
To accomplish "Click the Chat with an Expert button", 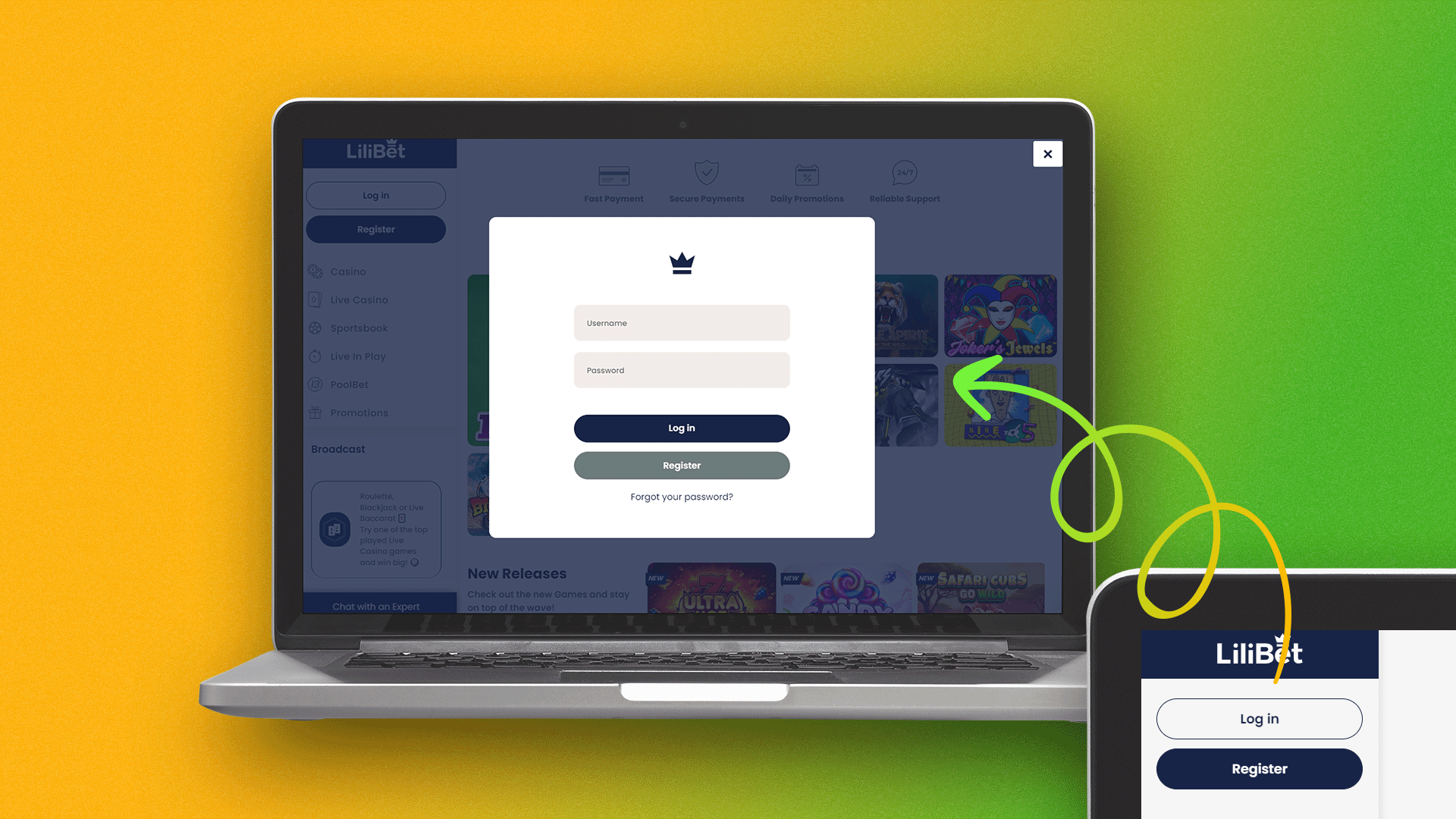I will tap(376, 606).
